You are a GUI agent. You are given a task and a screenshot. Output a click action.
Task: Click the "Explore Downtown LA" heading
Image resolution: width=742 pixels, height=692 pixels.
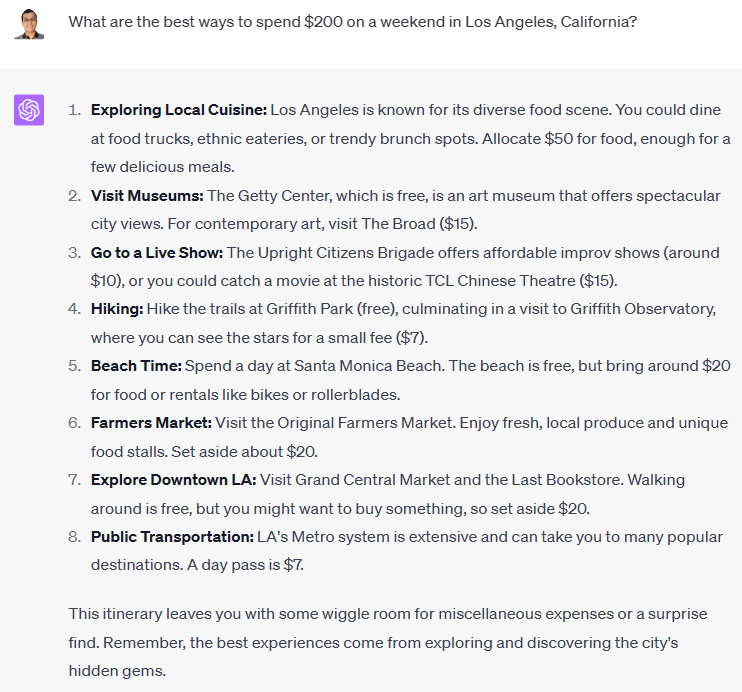[174, 480]
